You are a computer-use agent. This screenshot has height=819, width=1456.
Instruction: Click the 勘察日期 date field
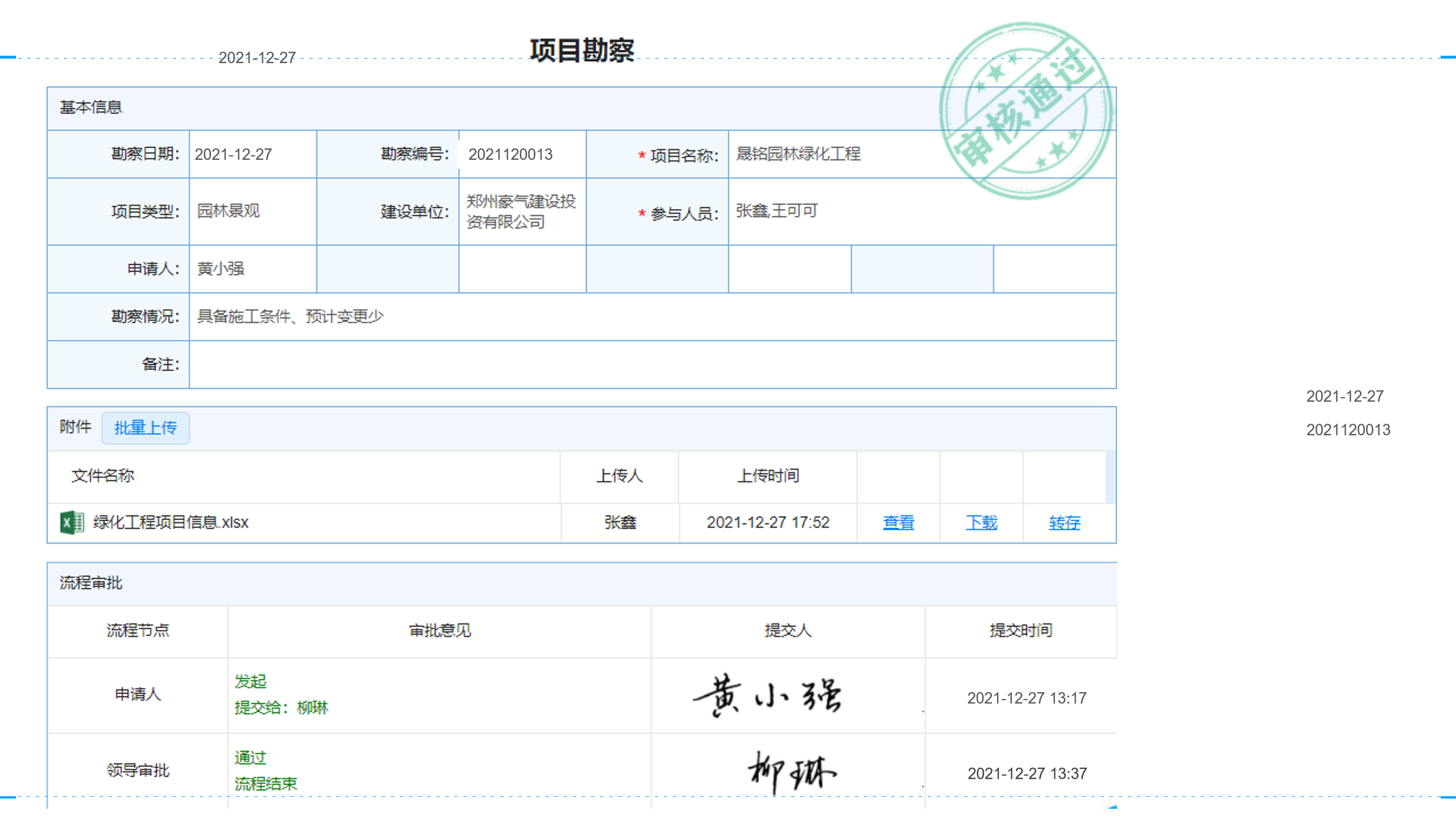point(253,154)
